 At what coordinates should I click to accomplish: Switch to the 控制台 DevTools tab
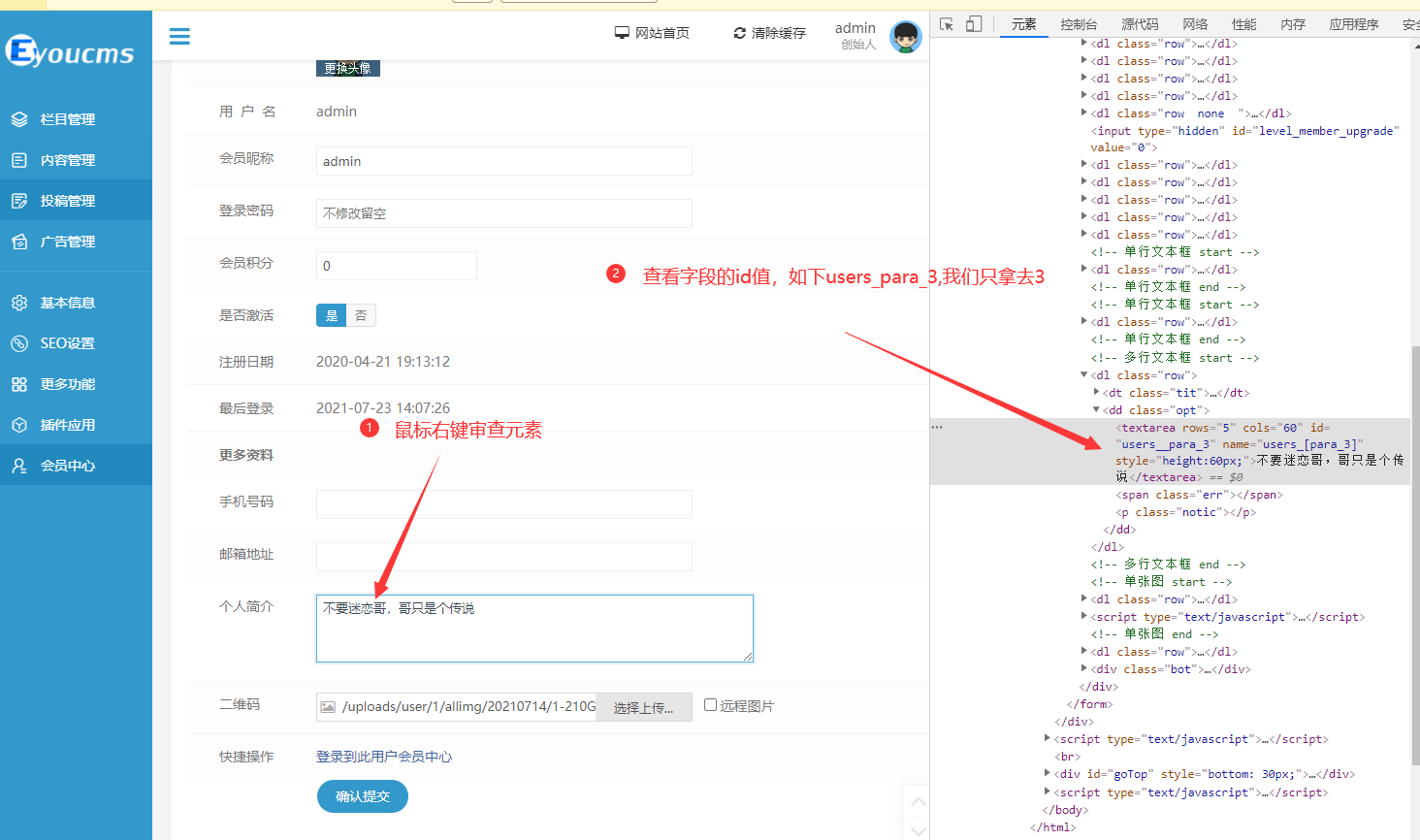coord(1079,24)
